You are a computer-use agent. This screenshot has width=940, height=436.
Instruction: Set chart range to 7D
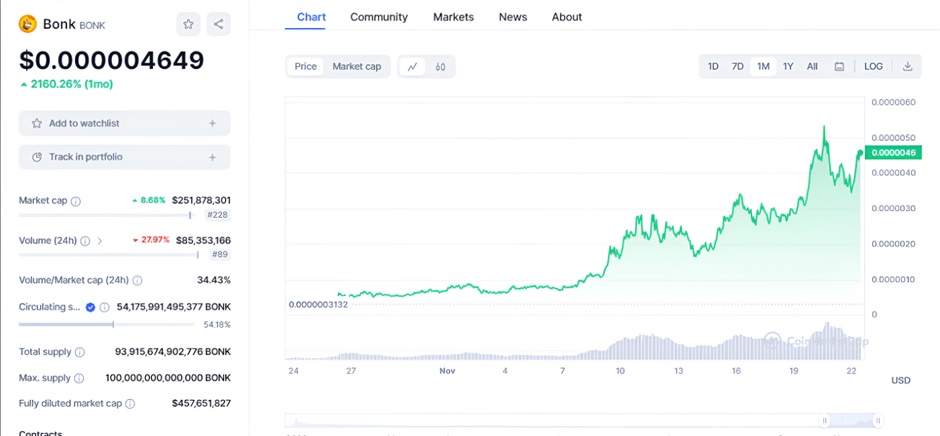[x=737, y=67]
